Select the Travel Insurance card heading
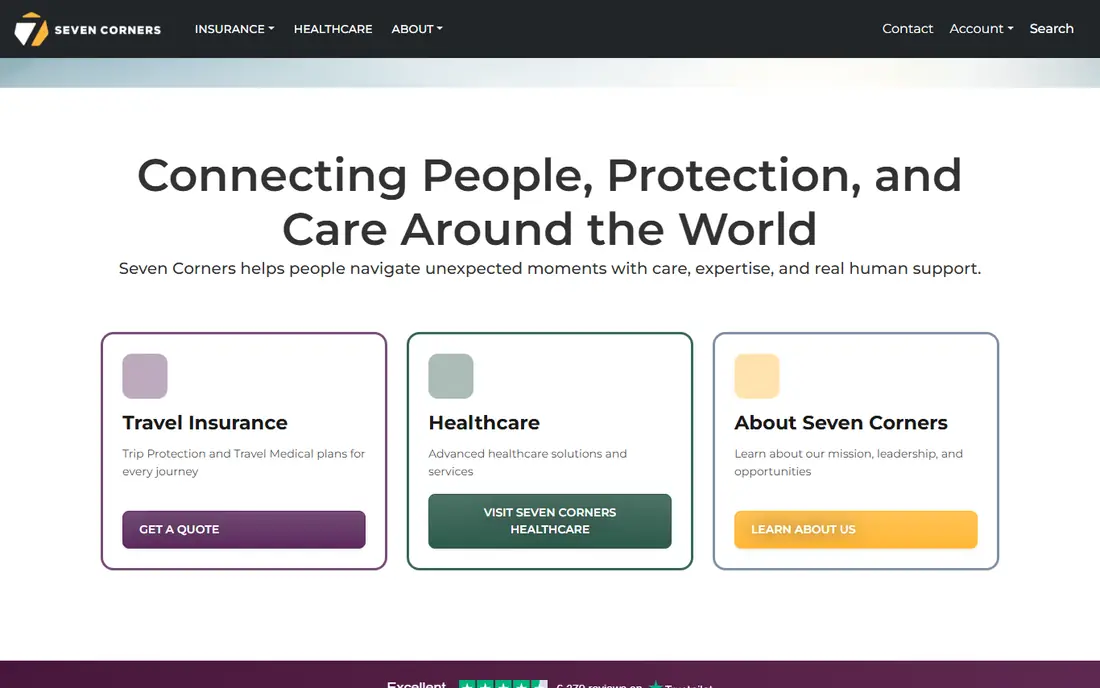 pos(205,423)
